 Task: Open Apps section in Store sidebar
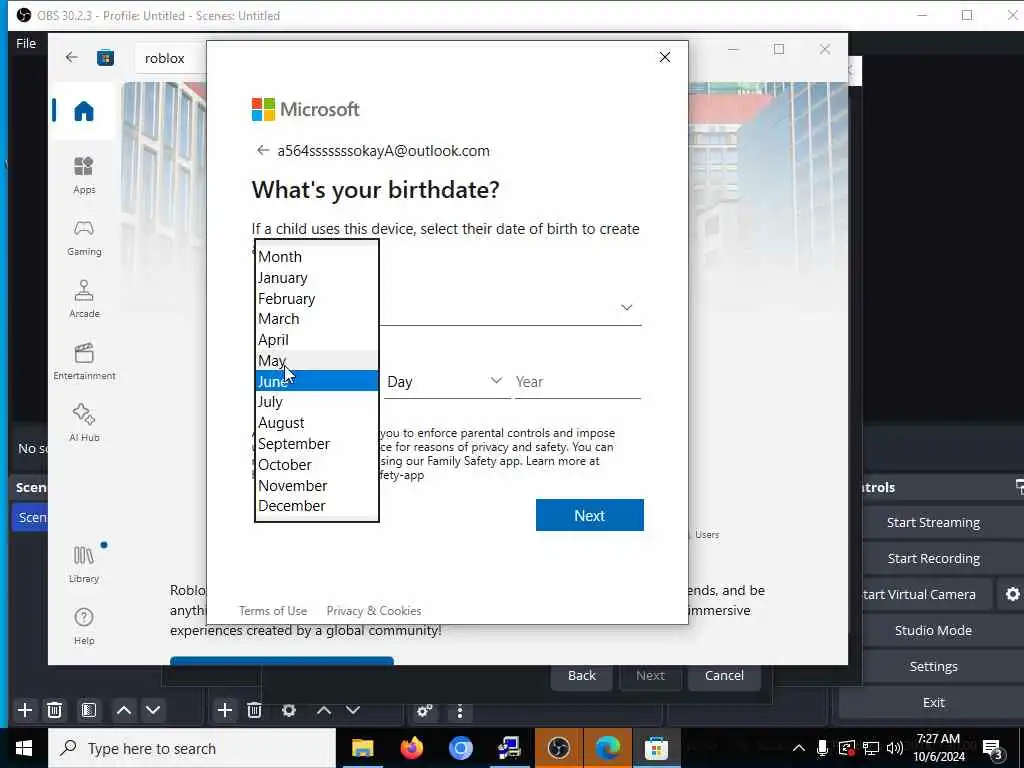coord(84,175)
